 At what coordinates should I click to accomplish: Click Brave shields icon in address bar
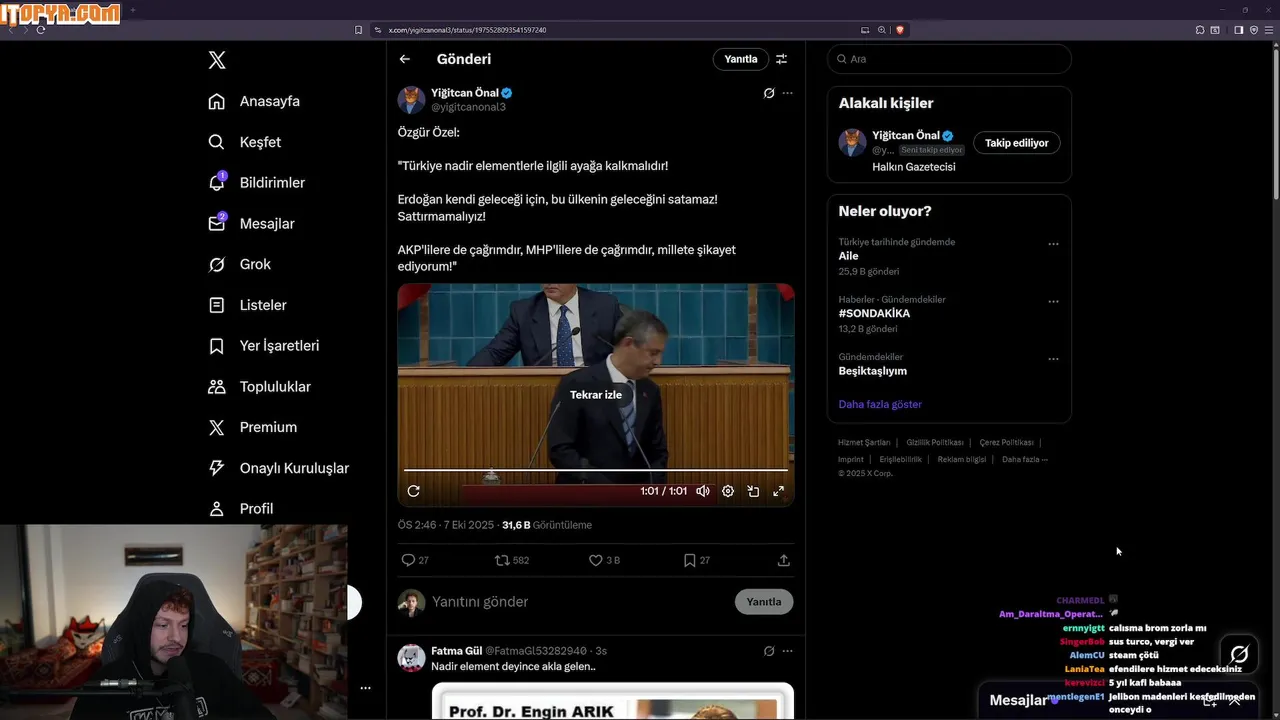point(900,30)
